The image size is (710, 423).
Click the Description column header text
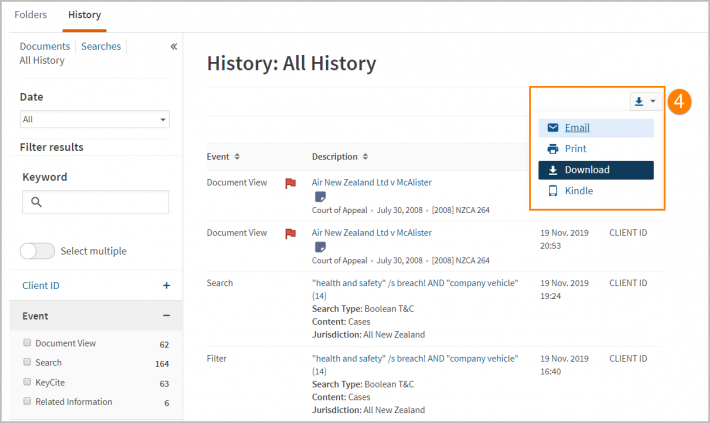335,157
